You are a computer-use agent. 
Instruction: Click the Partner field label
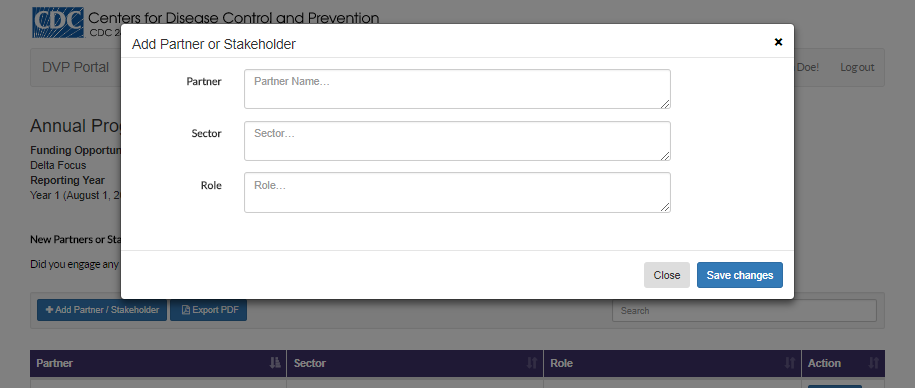click(204, 81)
